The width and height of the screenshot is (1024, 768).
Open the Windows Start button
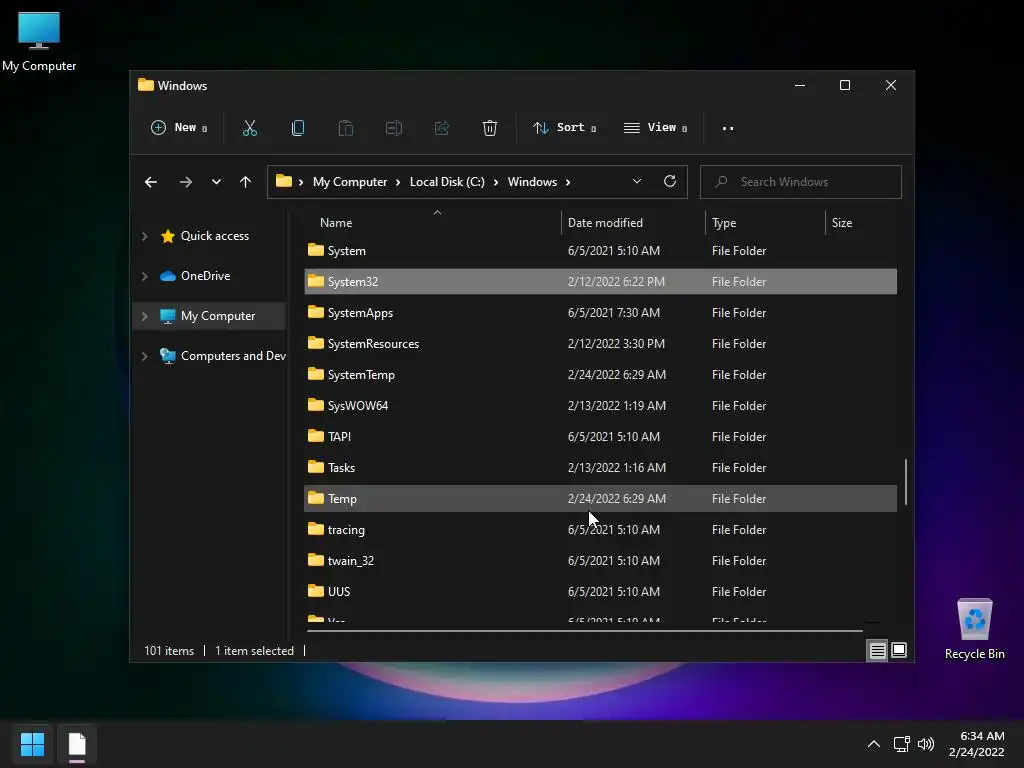32,744
